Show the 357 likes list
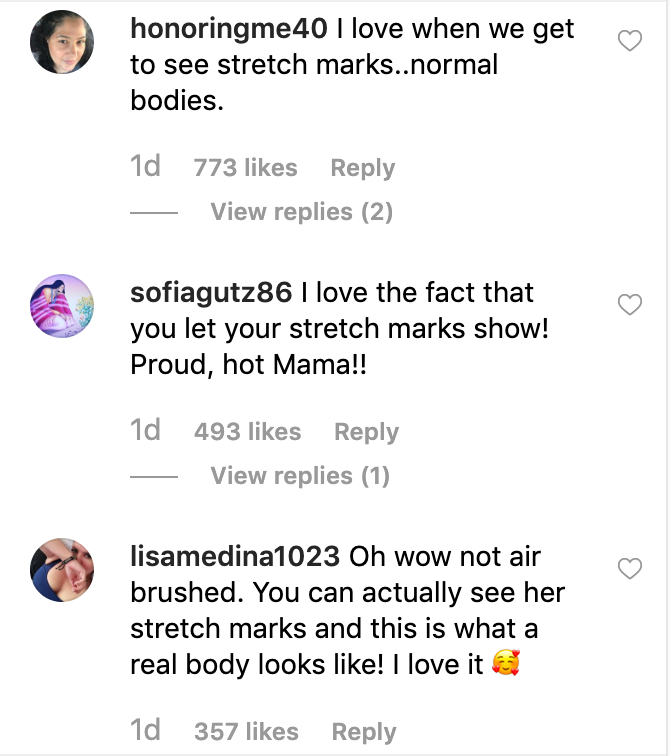Image resolution: width=670 pixels, height=756 pixels. pos(246,731)
